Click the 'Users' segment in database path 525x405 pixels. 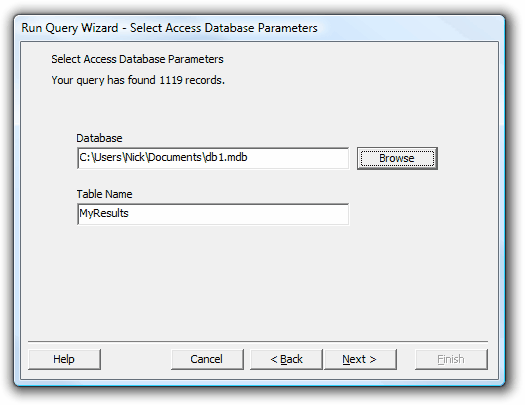tap(108, 157)
